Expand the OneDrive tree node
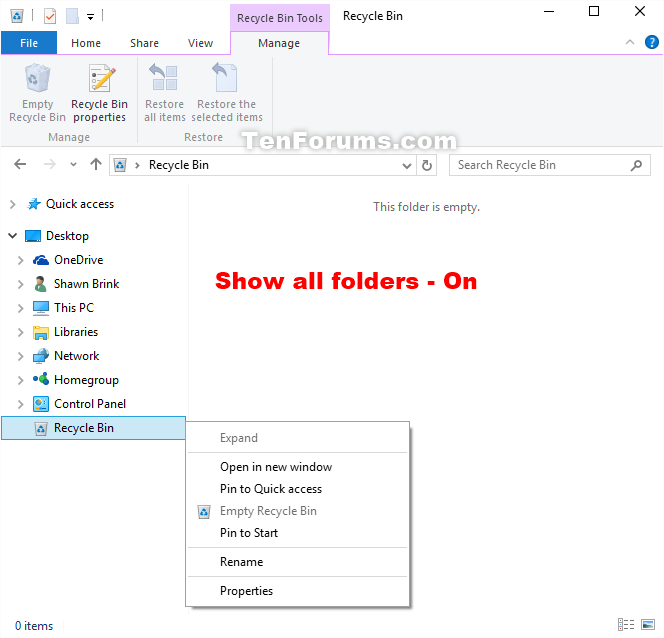The width and height of the screenshot is (664, 638). (20, 260)
